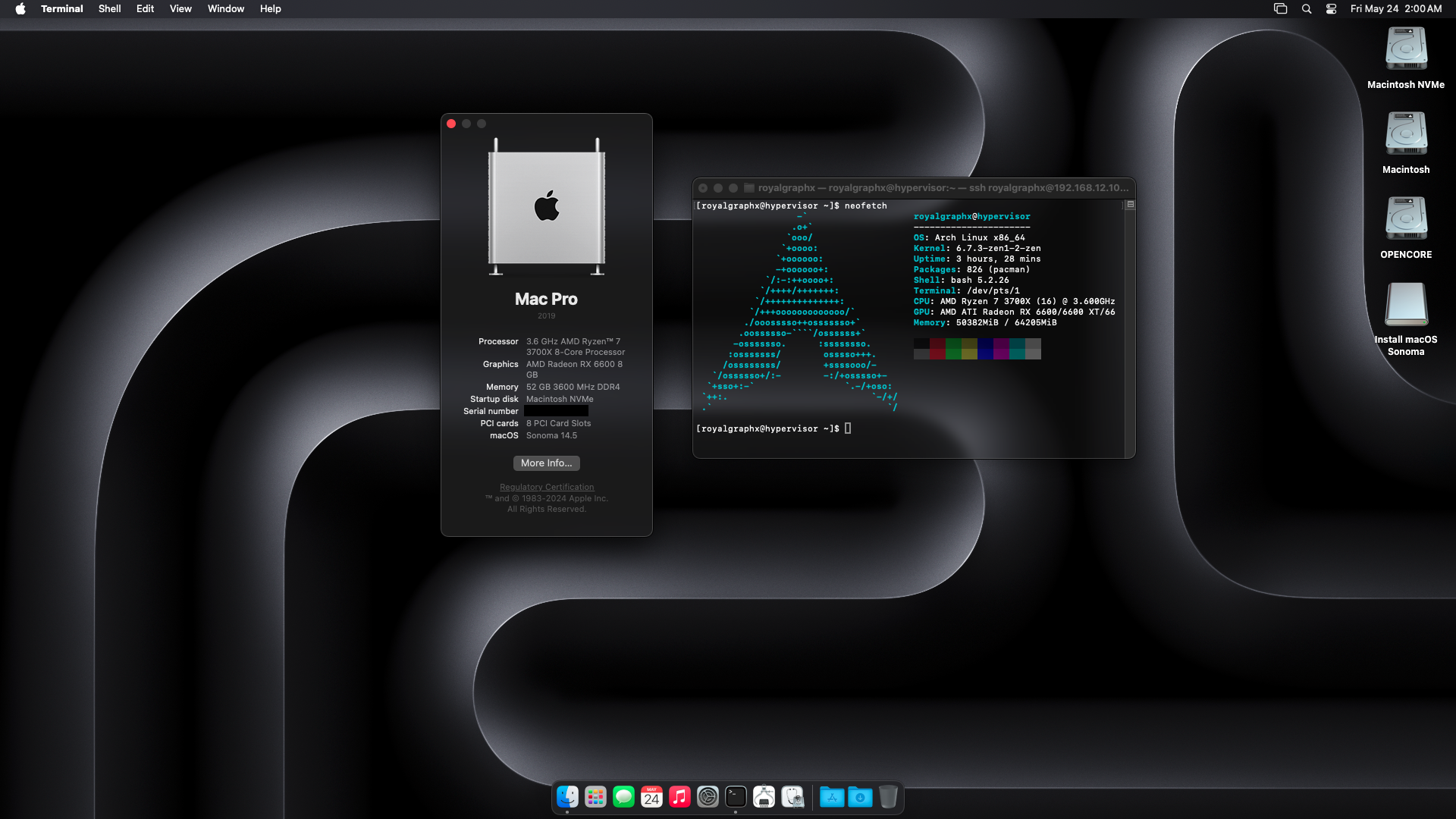Click 'Packages: 826 (pacman)' line

[x=972, y=269]
